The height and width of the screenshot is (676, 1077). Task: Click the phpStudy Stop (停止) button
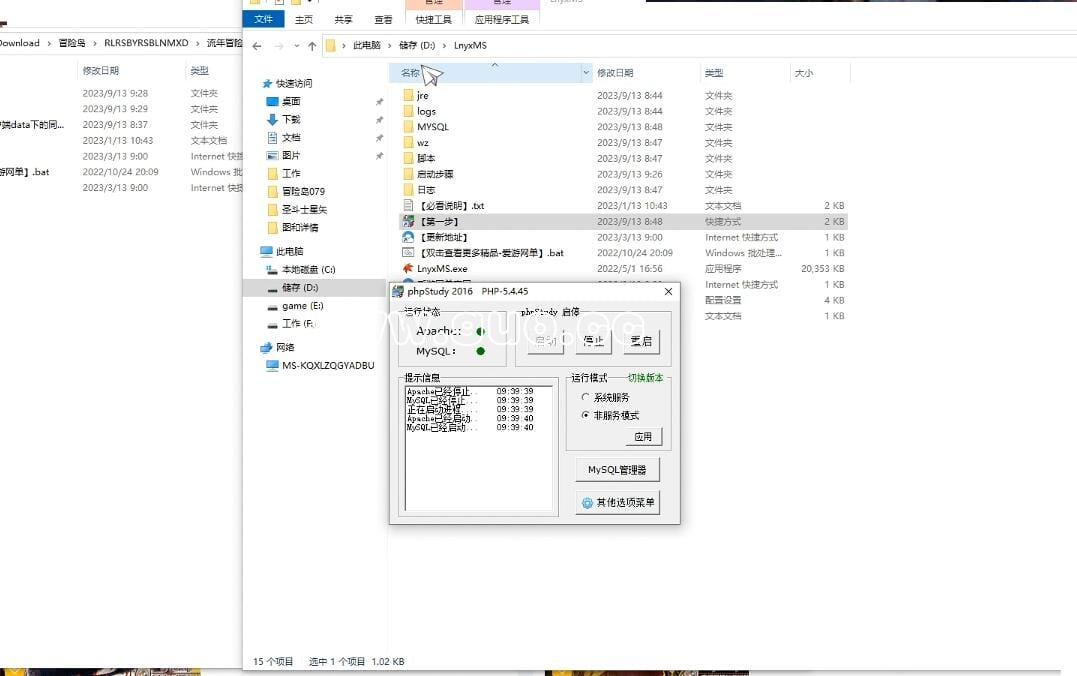point(593,341)
